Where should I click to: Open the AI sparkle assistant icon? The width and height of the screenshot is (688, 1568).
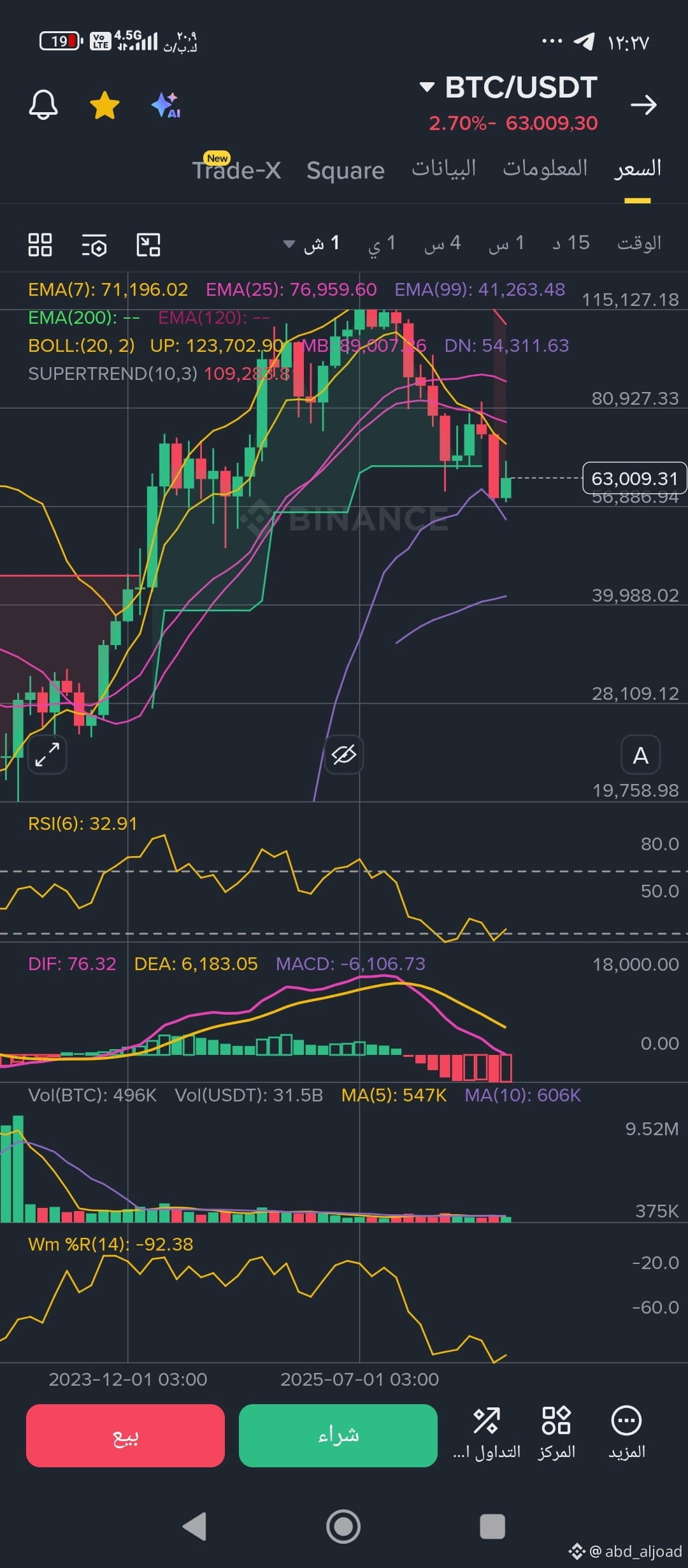coord(166,105)
